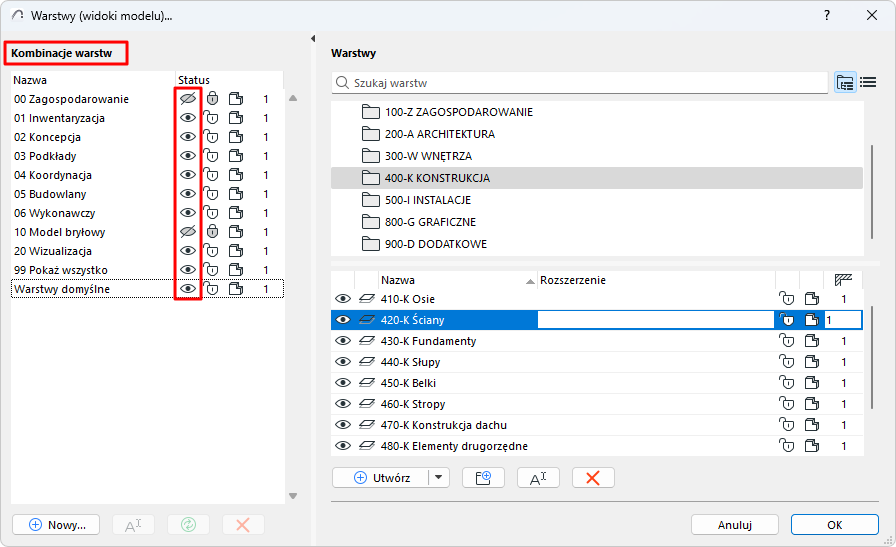The height and width of the screenshot is (547, 896).
Task: Toggle visibility for 10 Model bryłowy
Action: point(187,231)
